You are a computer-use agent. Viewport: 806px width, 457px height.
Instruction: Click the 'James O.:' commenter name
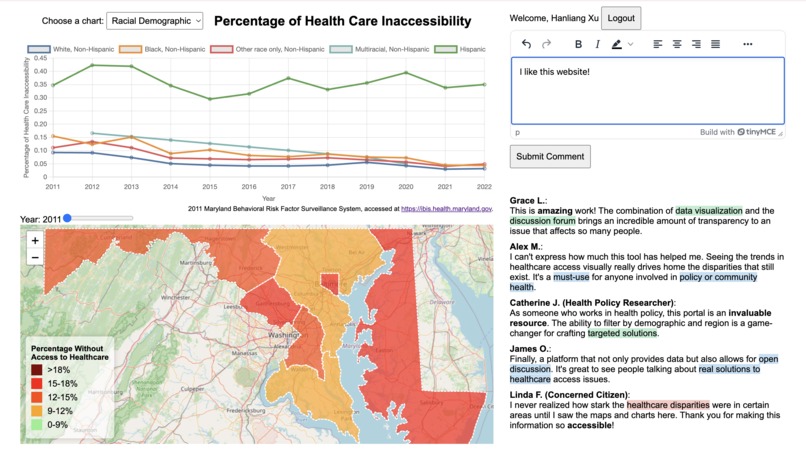(x=529, y=349)
